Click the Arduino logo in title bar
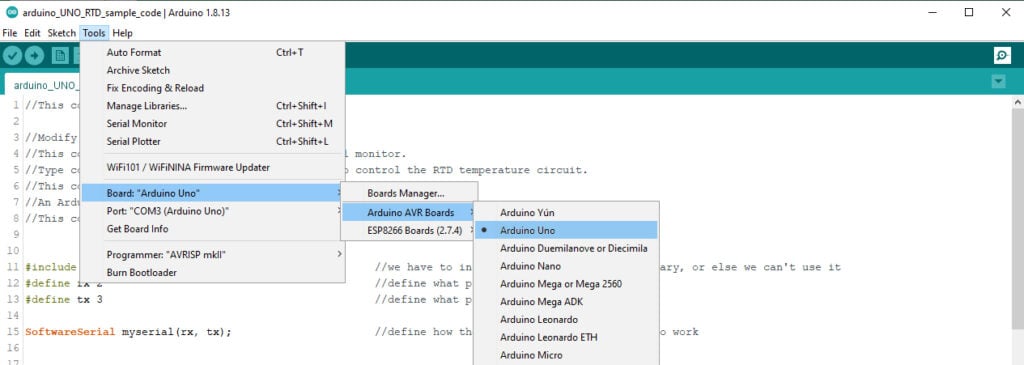The height and width of the screenshot is (365, 1024). [x=12, y=12]
